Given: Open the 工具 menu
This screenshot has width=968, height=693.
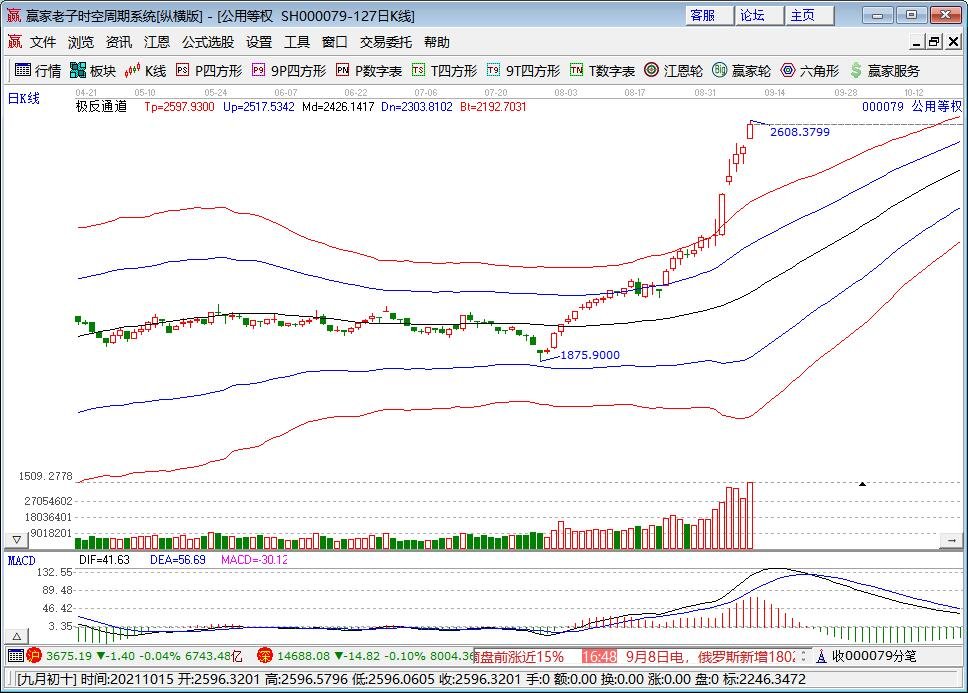Looking at the screenshot, I should point(297,42).
